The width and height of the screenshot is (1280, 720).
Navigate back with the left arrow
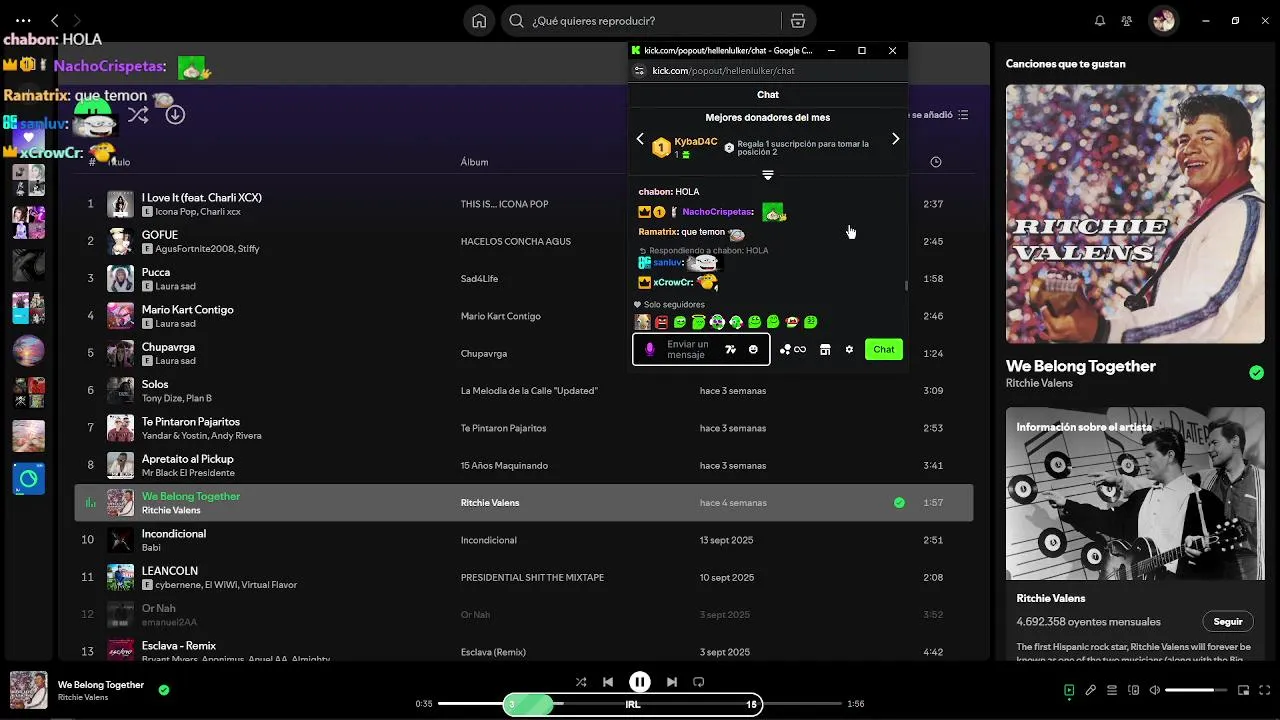(55, 20)
